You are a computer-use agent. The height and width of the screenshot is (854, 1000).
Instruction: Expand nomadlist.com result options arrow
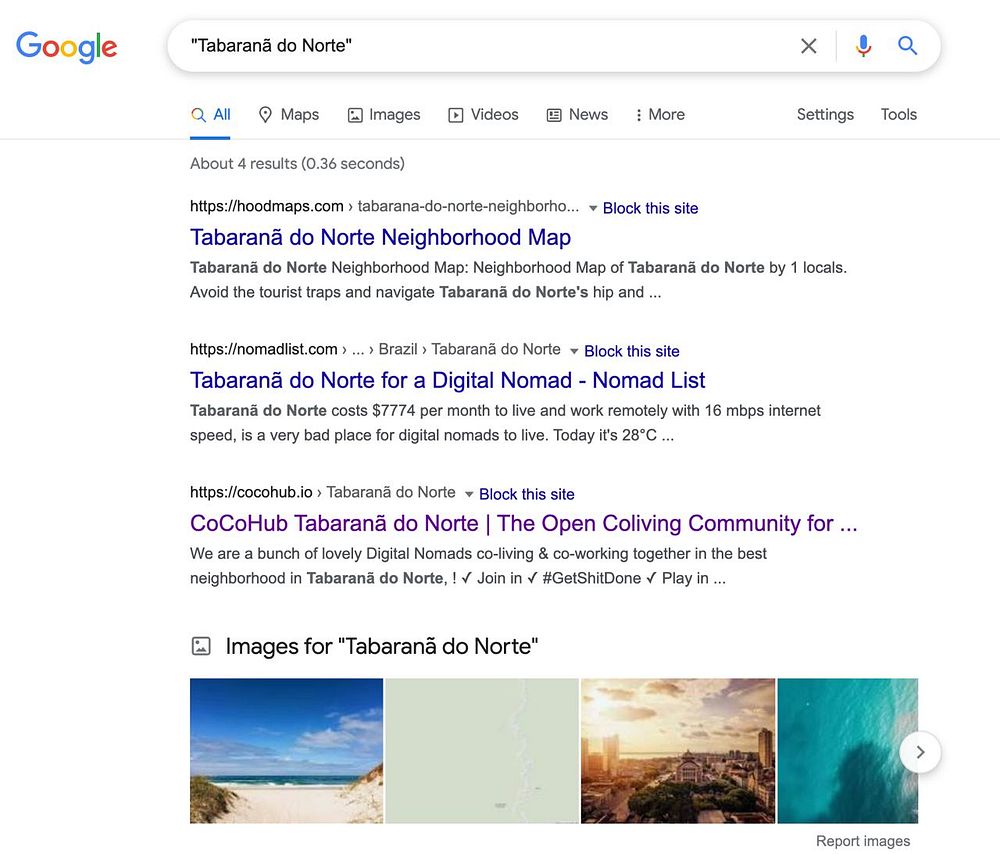tap(574, 351)
